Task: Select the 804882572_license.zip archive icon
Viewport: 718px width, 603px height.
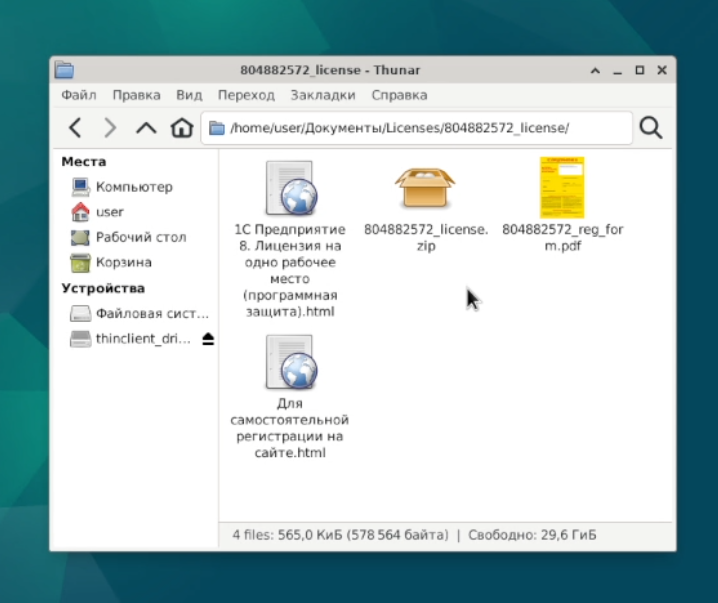Action: point(425,187)
